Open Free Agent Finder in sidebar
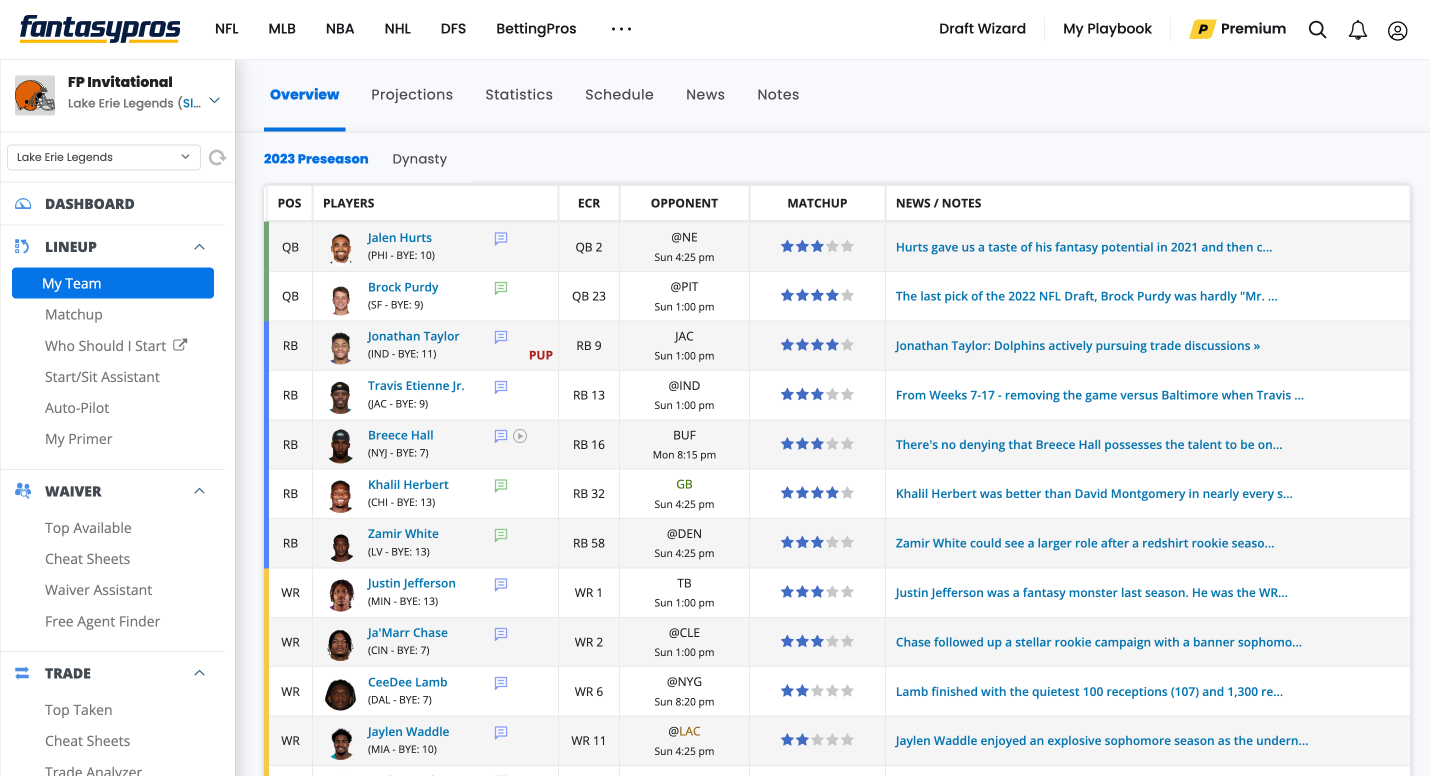 click(x=102, y=621)
